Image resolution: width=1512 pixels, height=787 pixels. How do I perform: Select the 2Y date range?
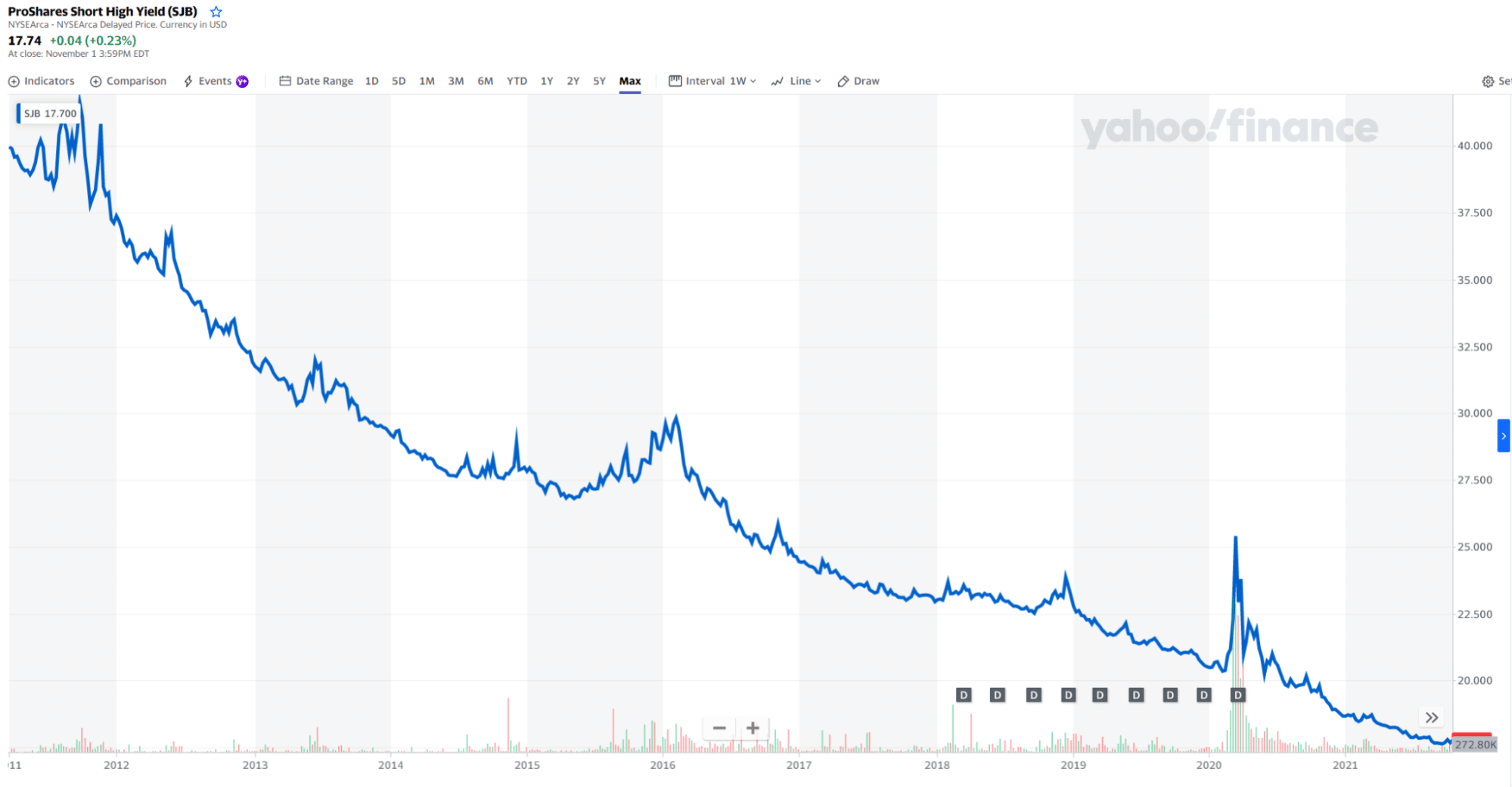click(573, 81)
